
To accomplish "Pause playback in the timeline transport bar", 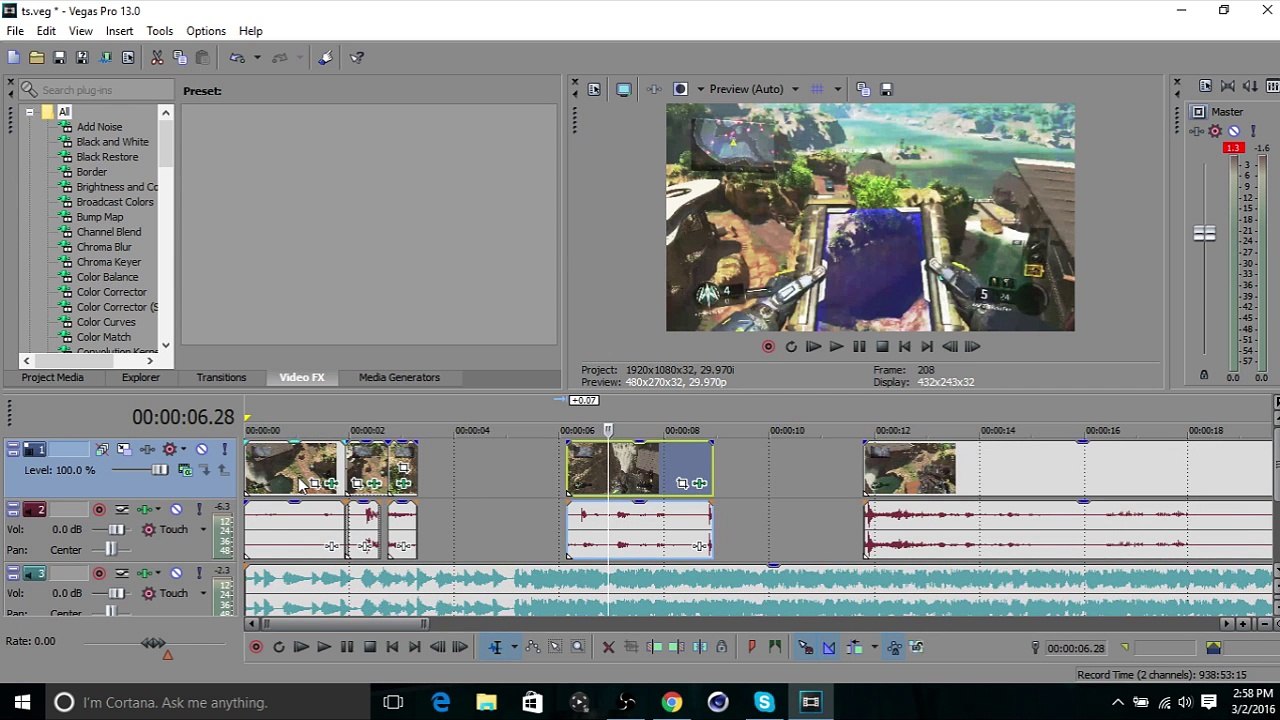I will pyautogui.click(x=346, y=648).
